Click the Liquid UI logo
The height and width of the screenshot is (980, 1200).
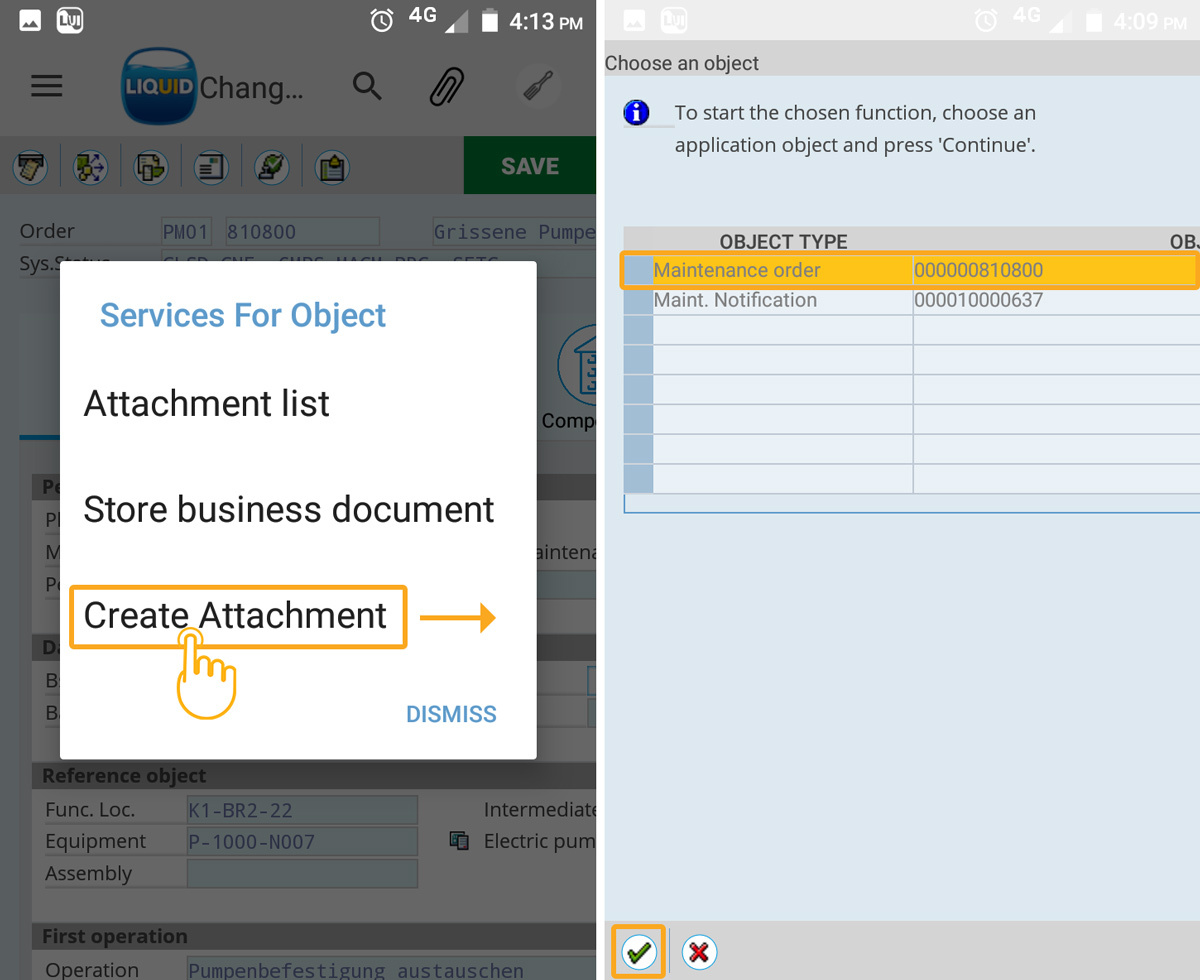[x=158, y=87]
